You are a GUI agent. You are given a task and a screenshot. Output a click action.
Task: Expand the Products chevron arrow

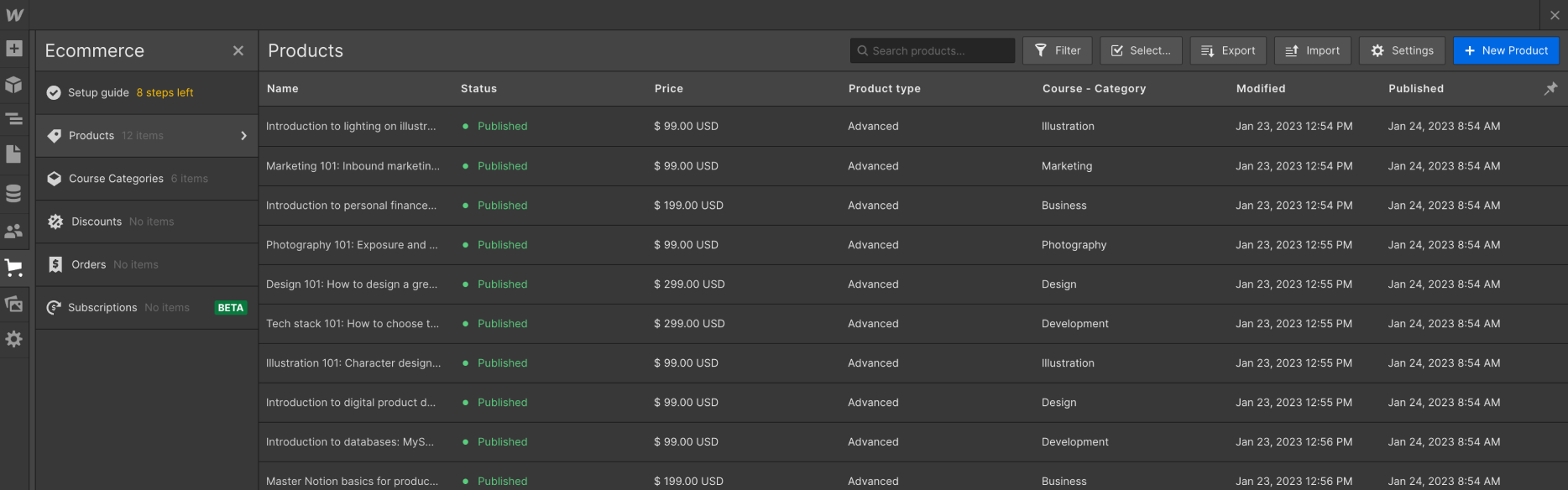pos(243,136)
